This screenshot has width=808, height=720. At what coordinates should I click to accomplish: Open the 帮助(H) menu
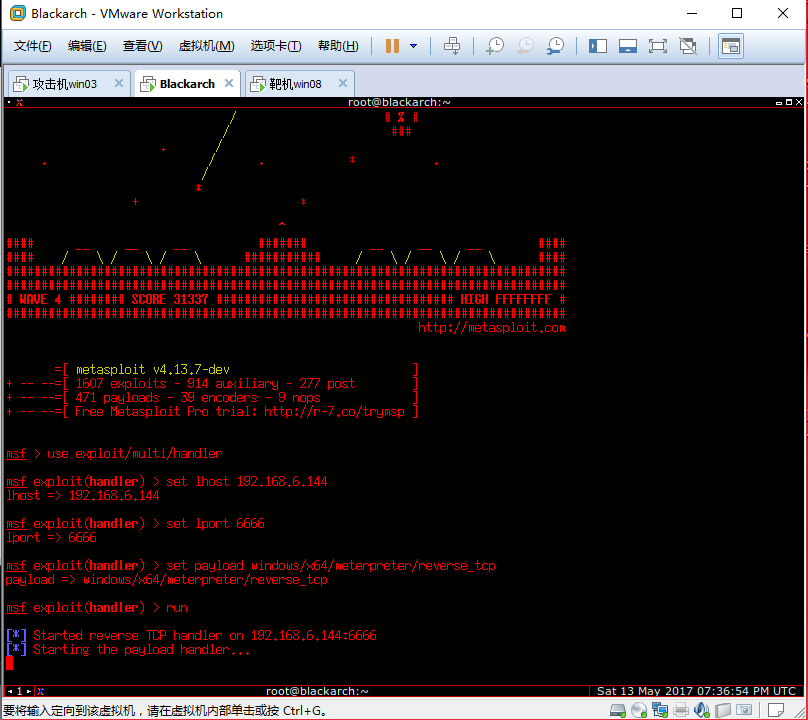pyautogui.click(x=338, y=46)
